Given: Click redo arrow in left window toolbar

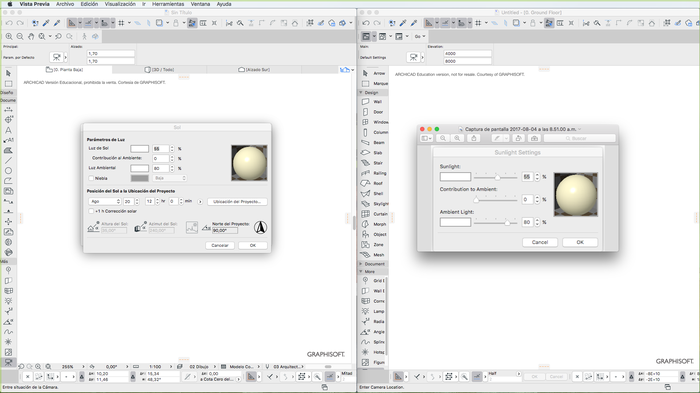Looking at the screenshot, I should pyautogui.click(x=20, y=23).
